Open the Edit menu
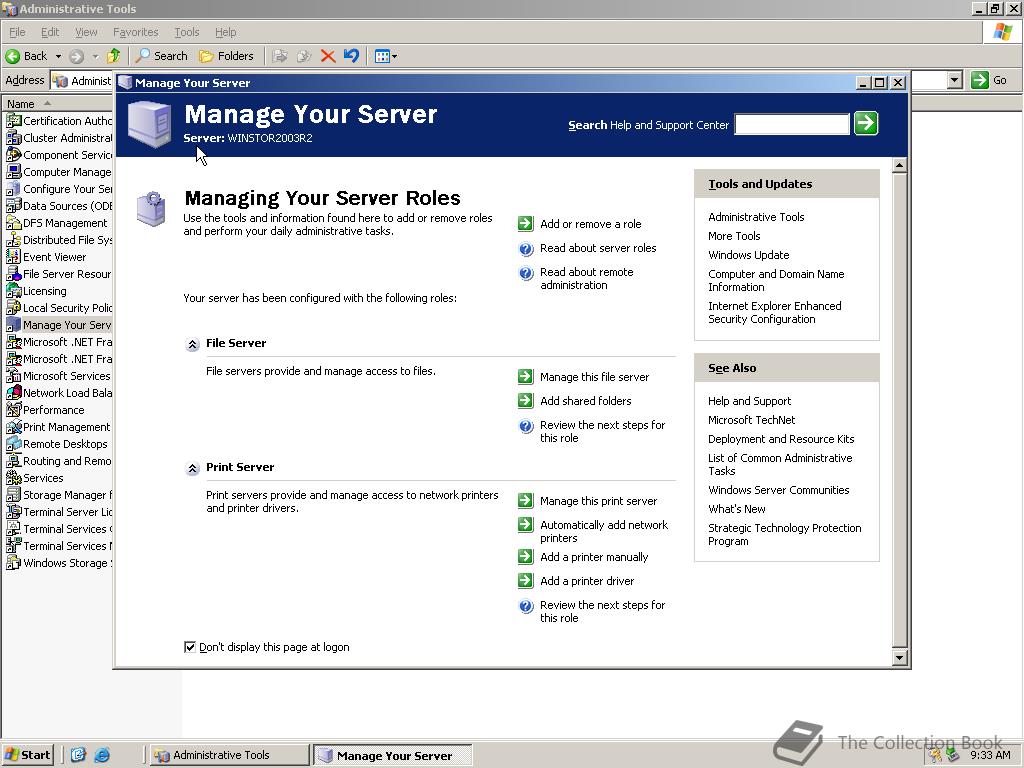 click(50, 32)
